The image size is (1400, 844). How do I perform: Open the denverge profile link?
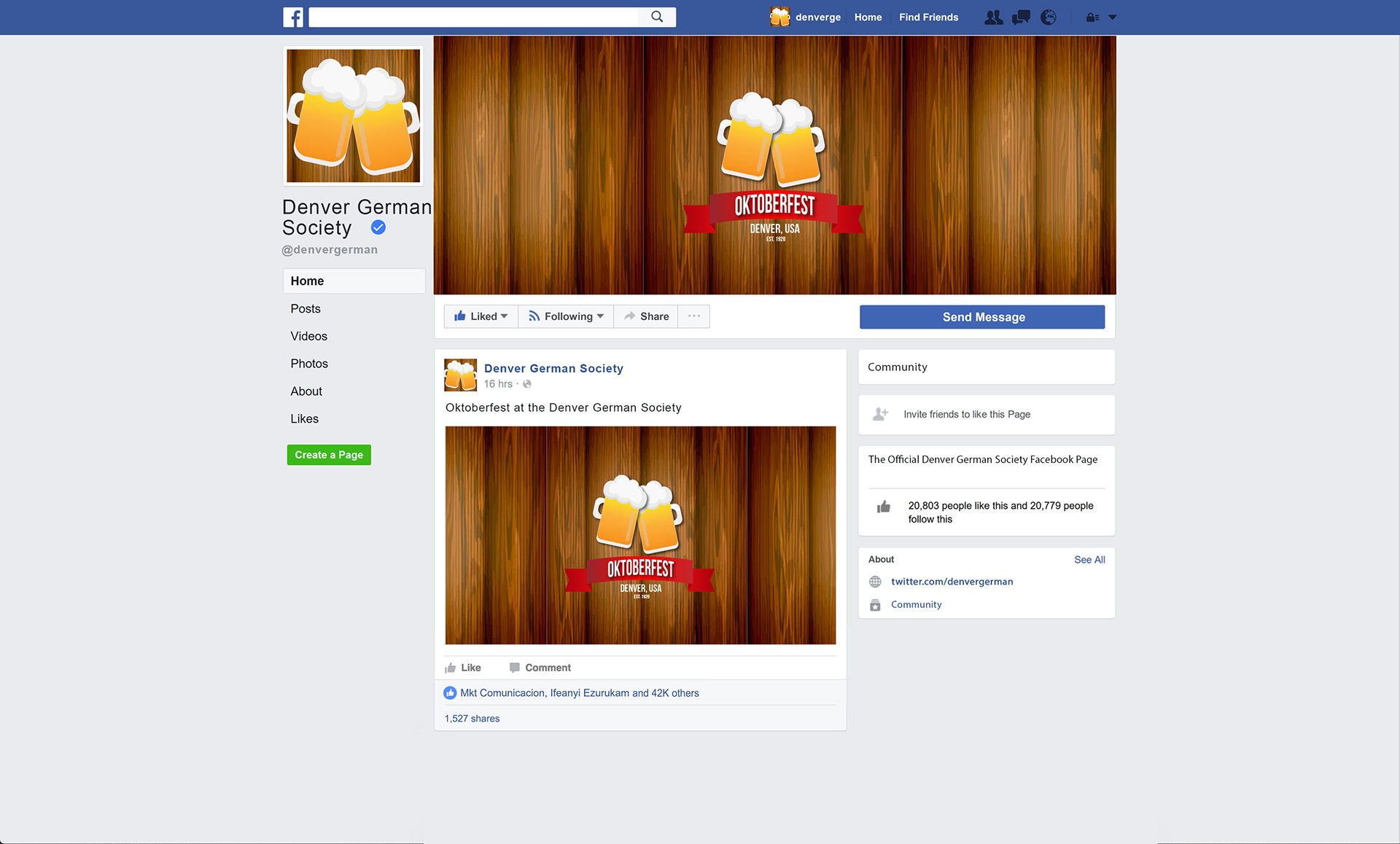pos(818,17)
